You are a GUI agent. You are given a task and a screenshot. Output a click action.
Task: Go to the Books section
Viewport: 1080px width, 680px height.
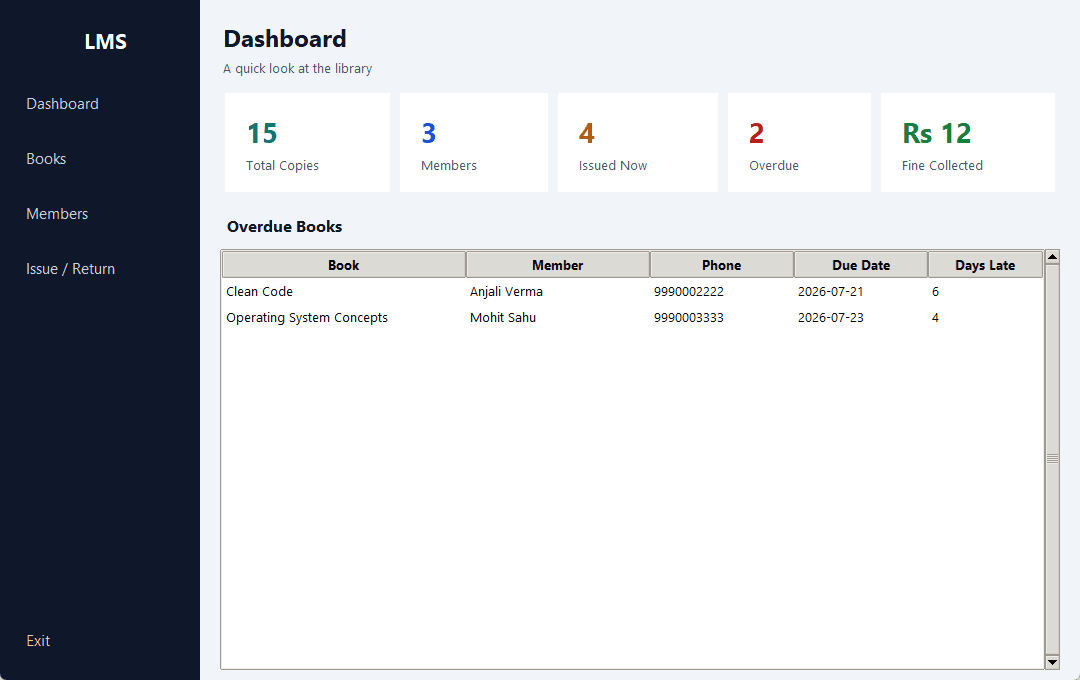coord(46,159)
